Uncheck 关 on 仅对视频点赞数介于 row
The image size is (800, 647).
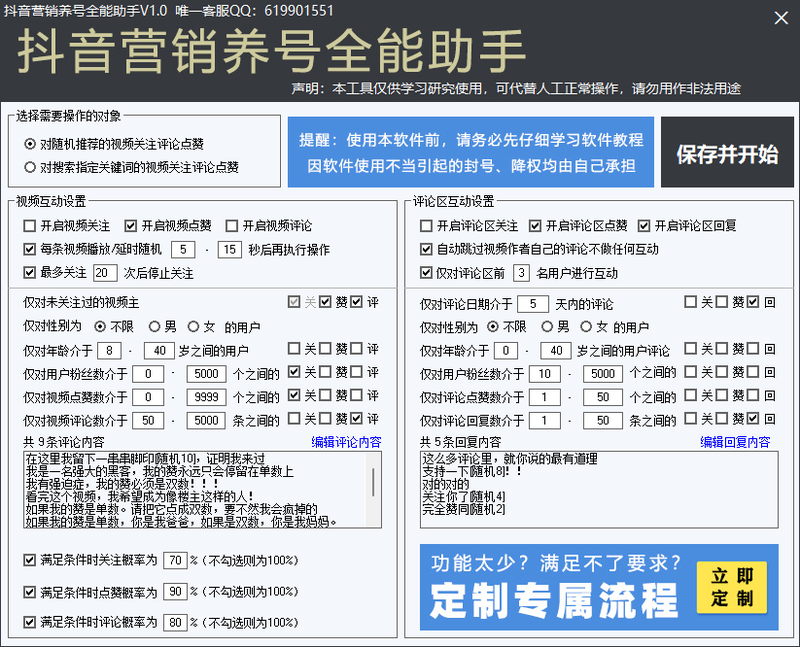pos(294,395)
